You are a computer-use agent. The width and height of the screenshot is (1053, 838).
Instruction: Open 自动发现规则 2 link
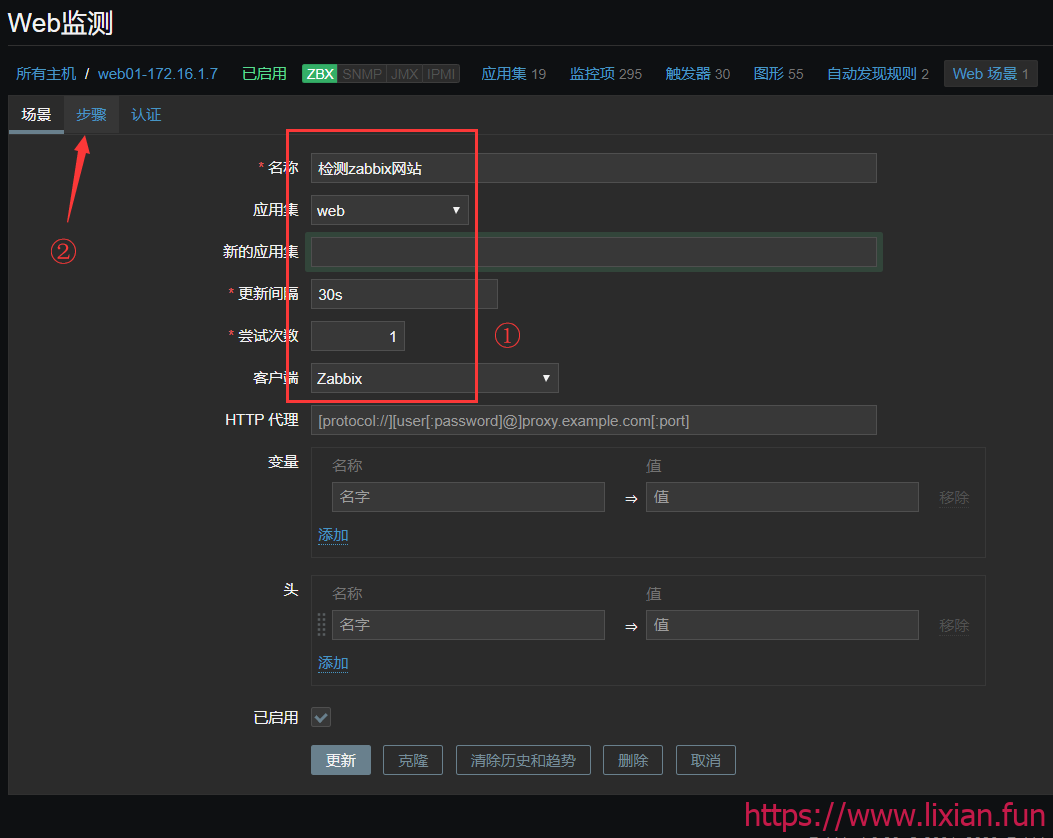click(878, 74)
